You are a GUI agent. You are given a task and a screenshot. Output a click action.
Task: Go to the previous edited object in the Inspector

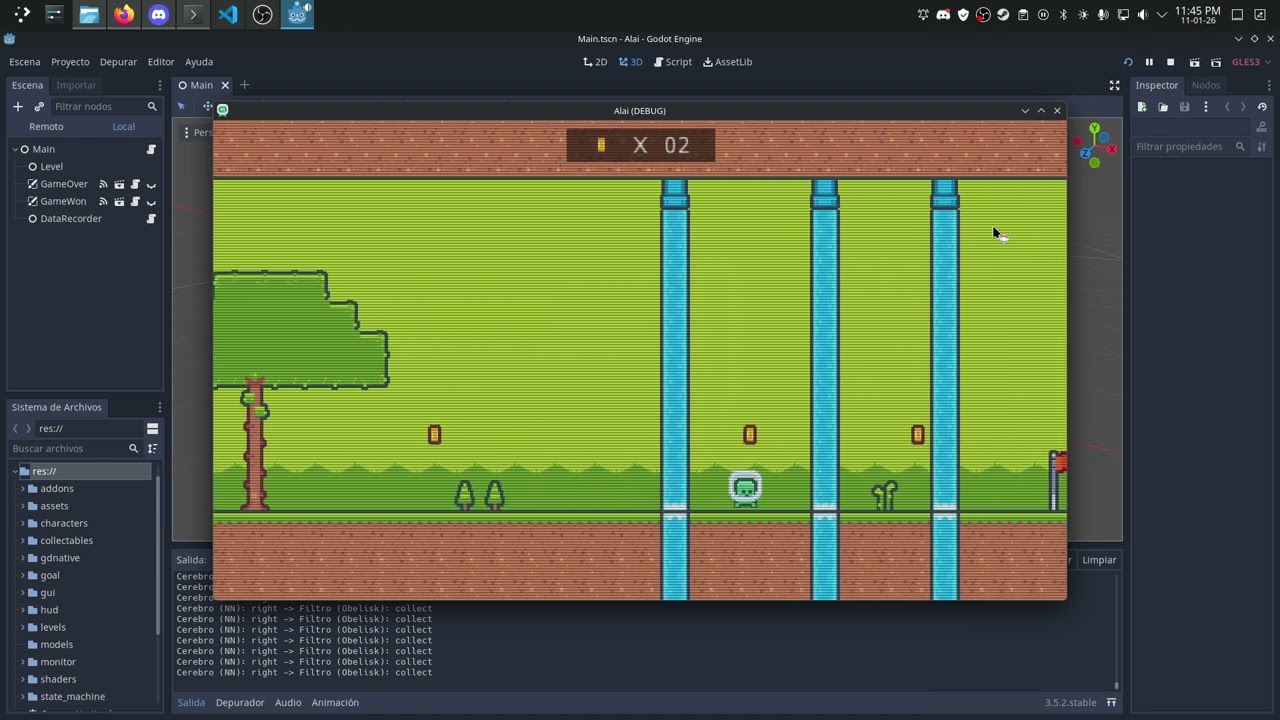[1227, 107]
